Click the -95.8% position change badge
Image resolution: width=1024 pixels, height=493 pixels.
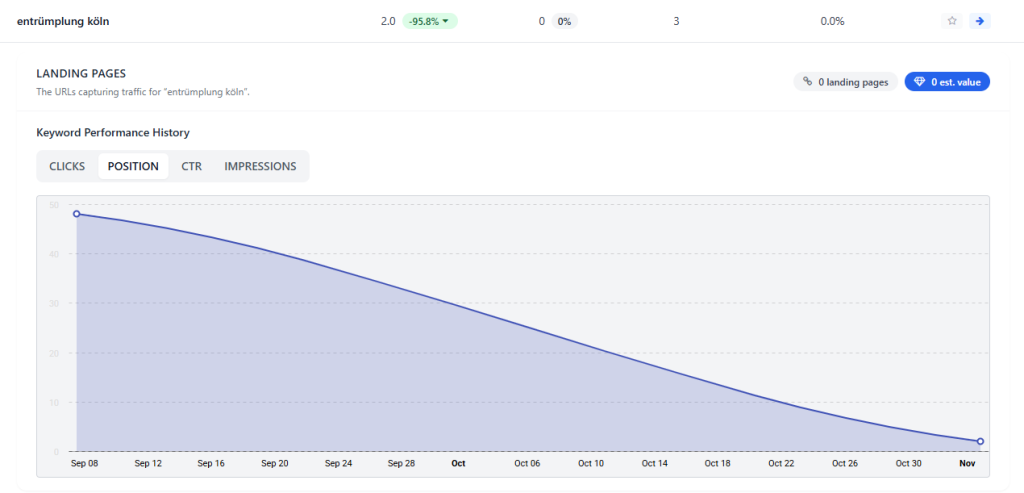coord(430,21)
